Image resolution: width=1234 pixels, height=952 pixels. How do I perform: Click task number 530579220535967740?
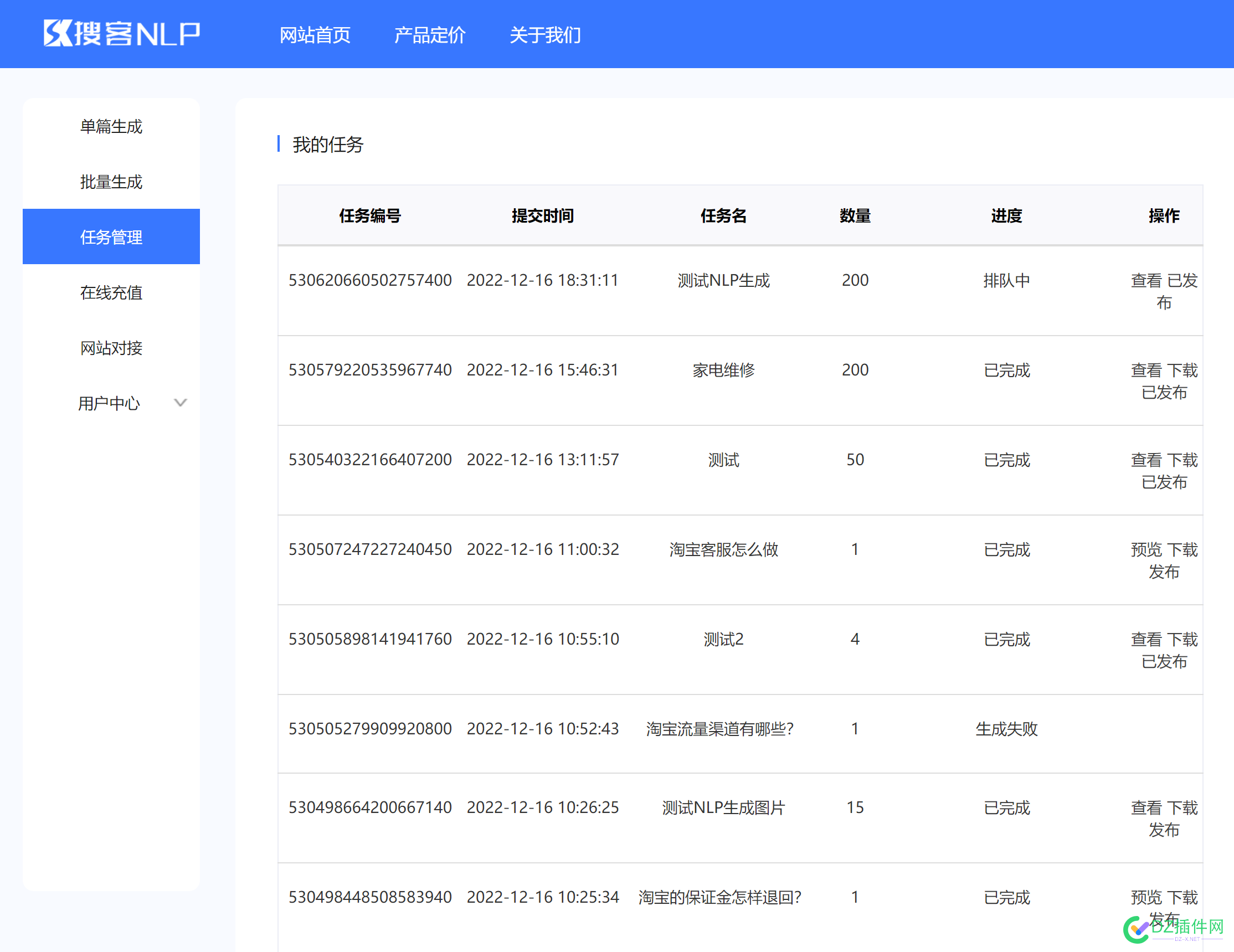[370, 370]
